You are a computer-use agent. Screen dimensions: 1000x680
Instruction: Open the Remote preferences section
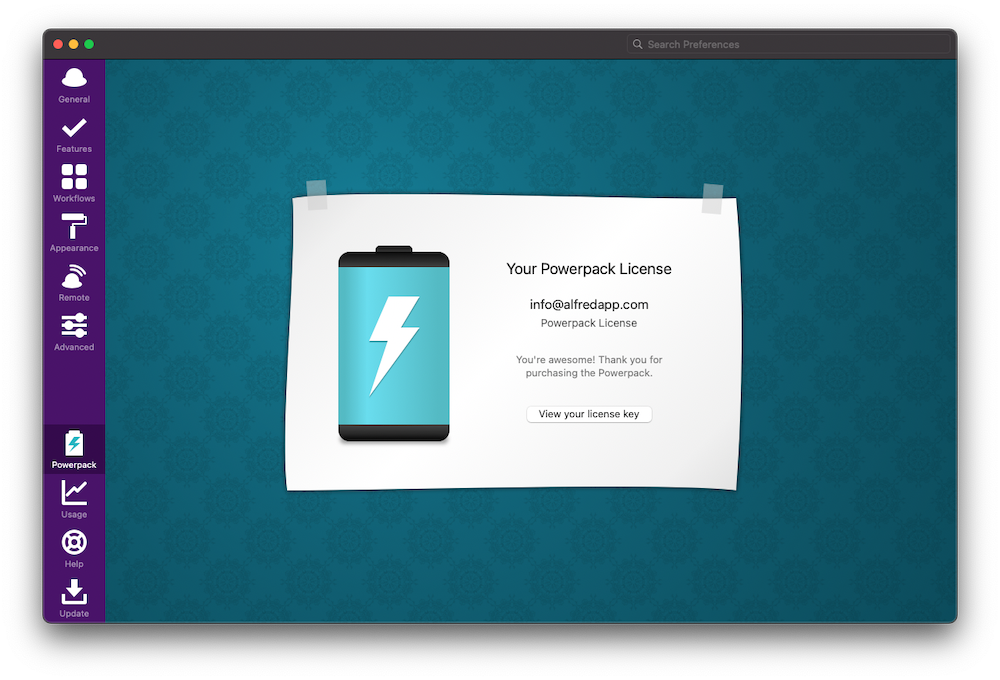74,278
